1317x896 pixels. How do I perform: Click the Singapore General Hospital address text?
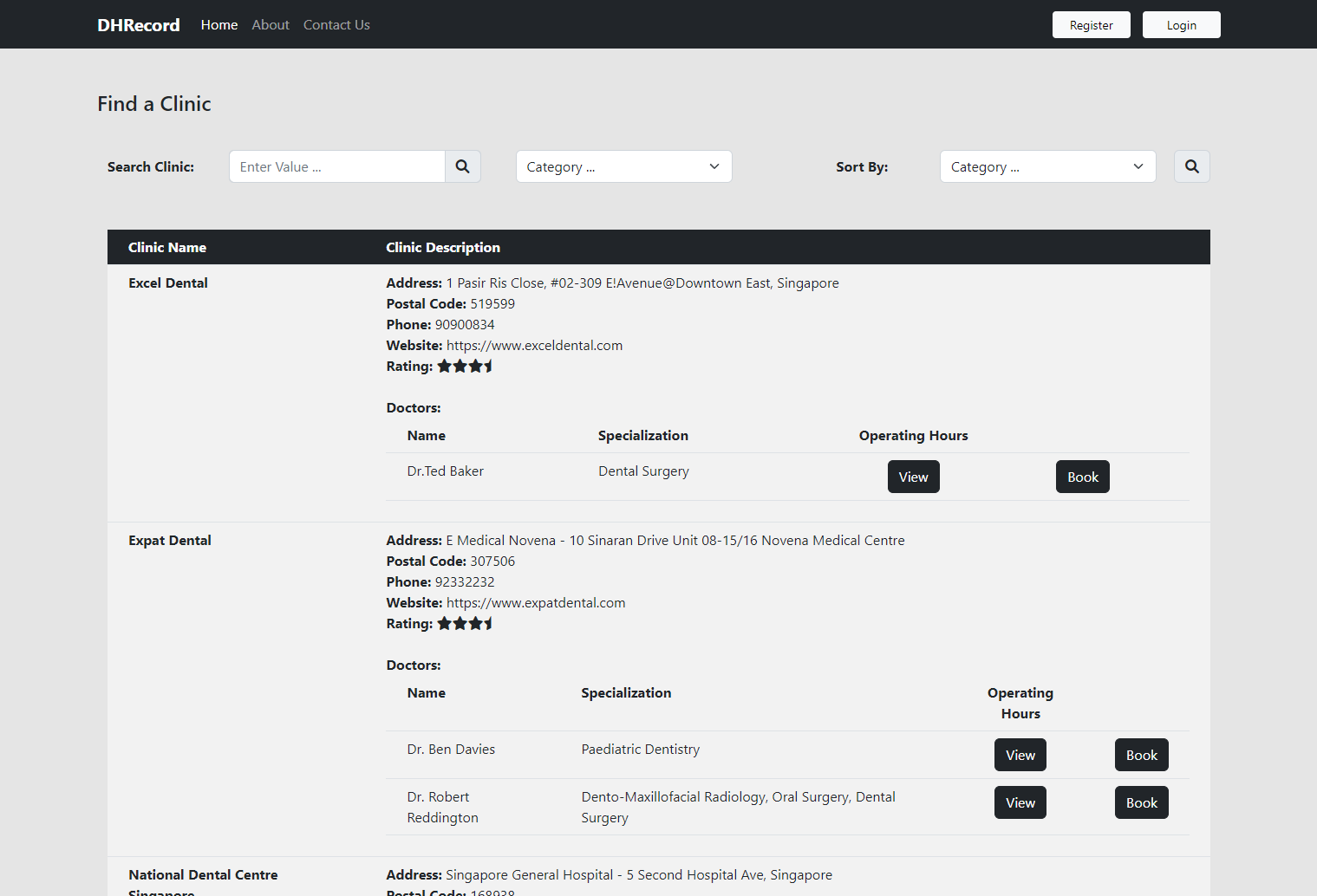click(639, 875)
